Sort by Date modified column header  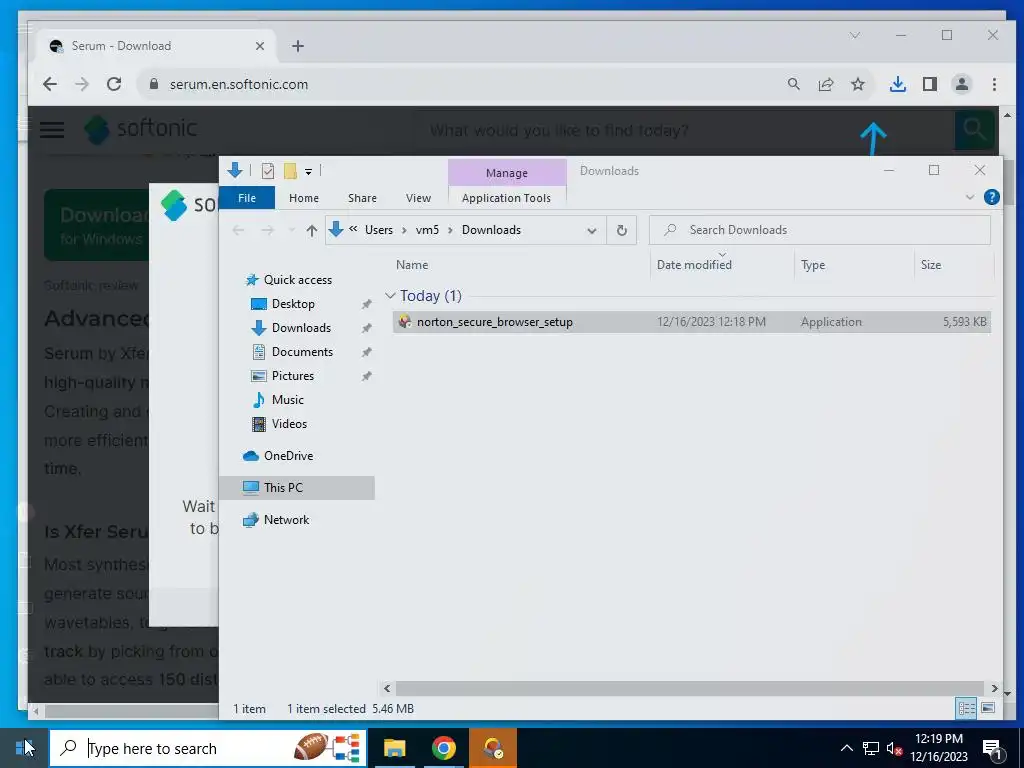694,264
